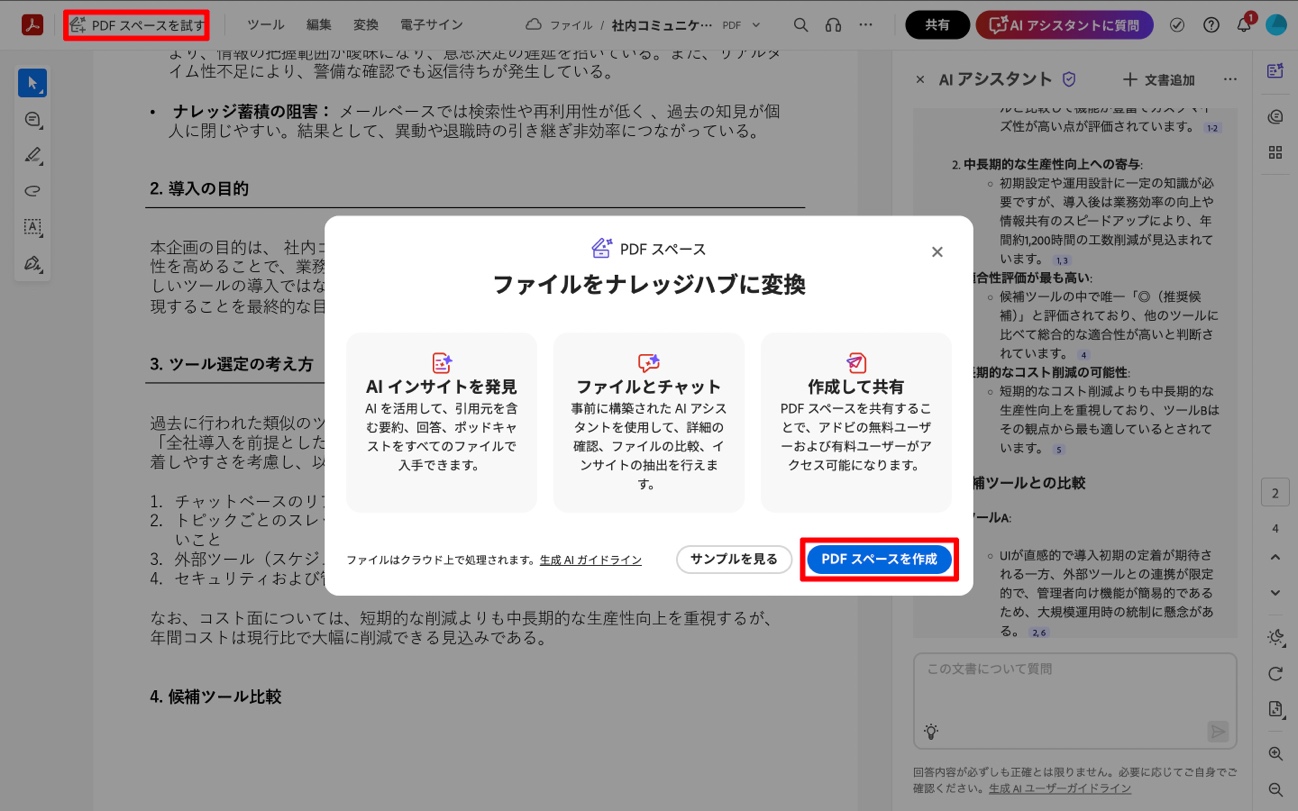The image size is (1298, 811).
Task: Click the display theme icon in right rail
Action: click(x=1275, y=637)
